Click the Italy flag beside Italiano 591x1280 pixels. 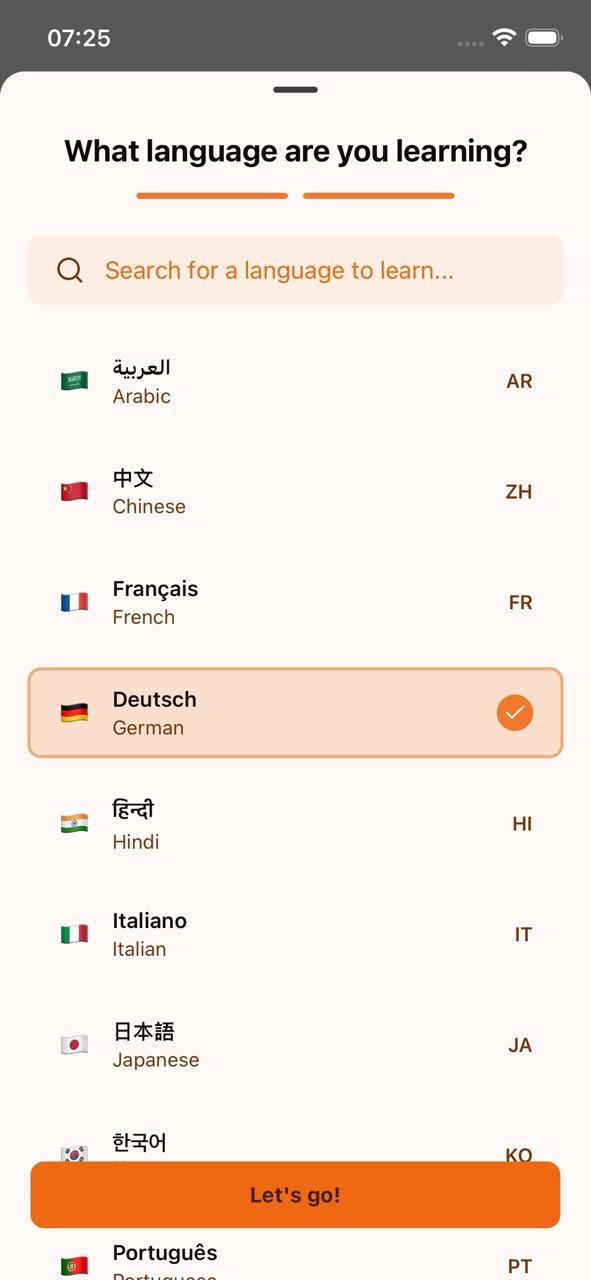(74, 933)
